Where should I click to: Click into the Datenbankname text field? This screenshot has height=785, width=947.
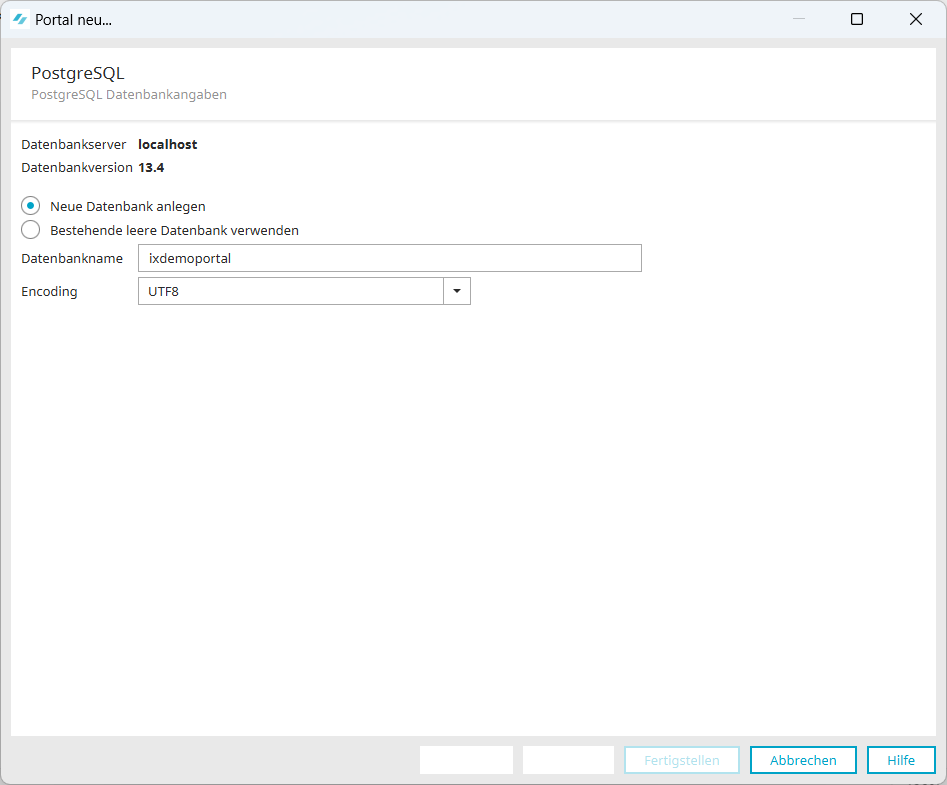(x=389, y=258)
